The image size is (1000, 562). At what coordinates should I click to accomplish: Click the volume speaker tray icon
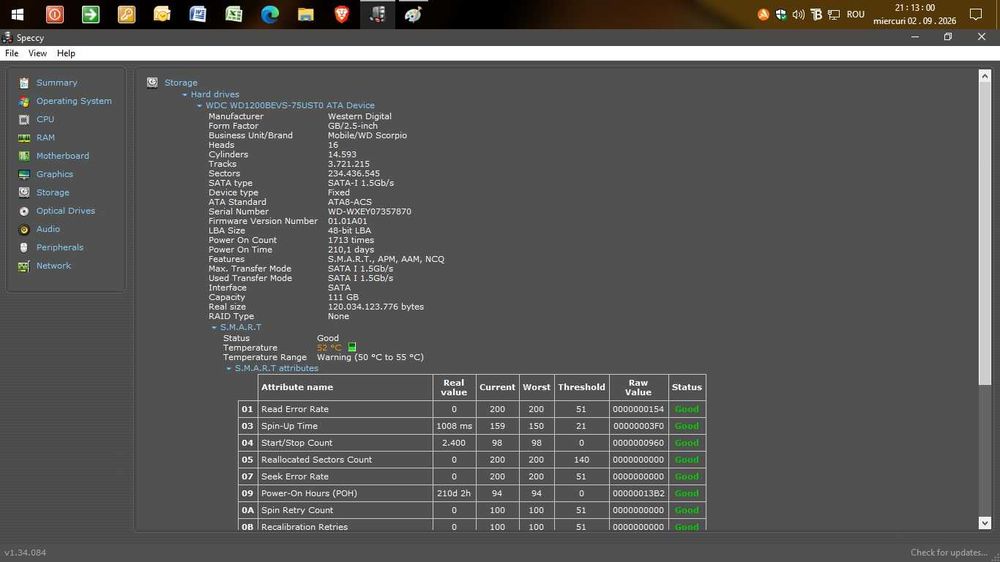click(798, 14)
